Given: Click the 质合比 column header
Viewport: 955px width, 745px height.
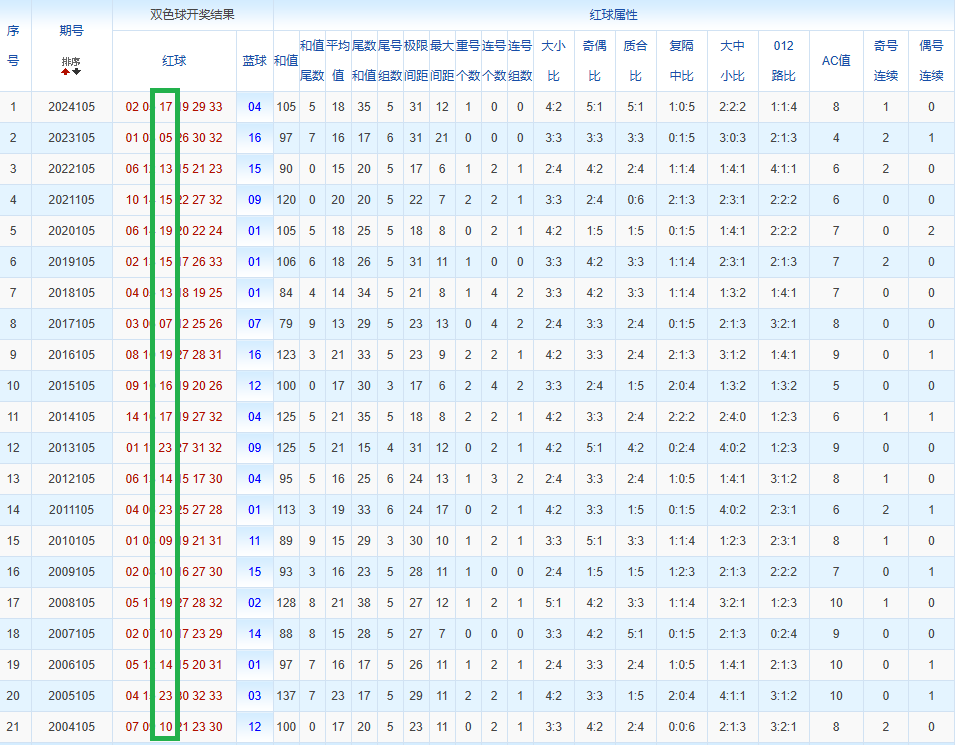Looking at the screenshot, I should click(x=635, y=60).
